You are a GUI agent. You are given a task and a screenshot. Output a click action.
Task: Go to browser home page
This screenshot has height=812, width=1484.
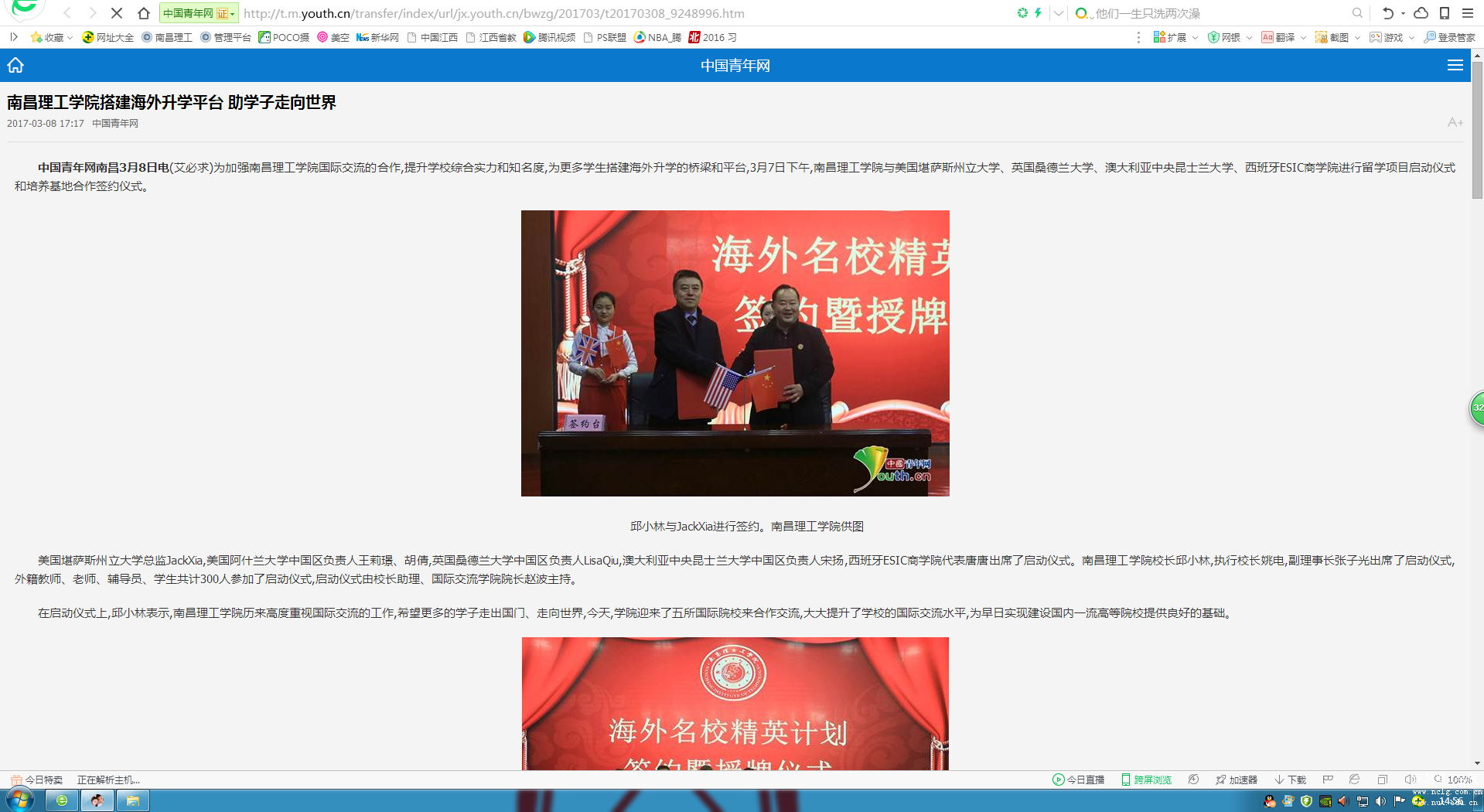click(144, 13)
